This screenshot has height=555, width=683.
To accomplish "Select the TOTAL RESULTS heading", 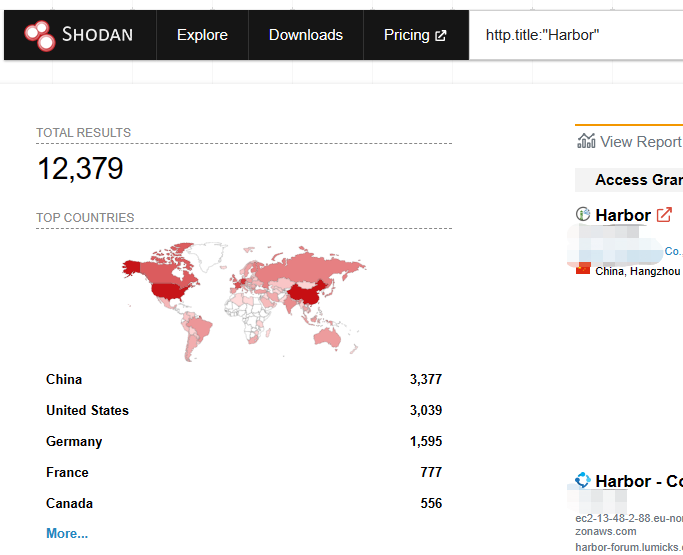I will (83, 132).
